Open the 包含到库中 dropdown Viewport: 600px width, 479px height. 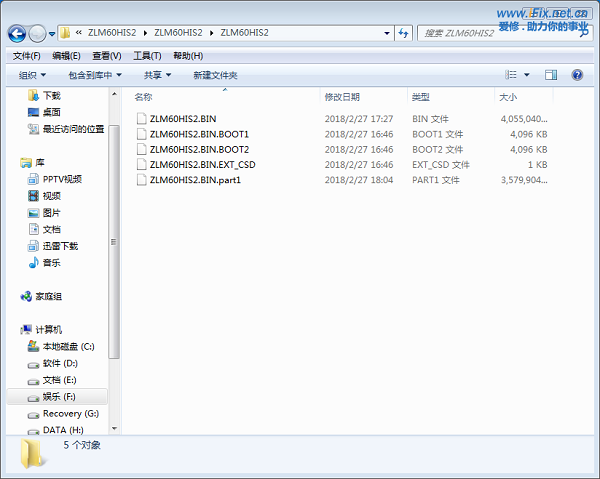pos(94,75)
